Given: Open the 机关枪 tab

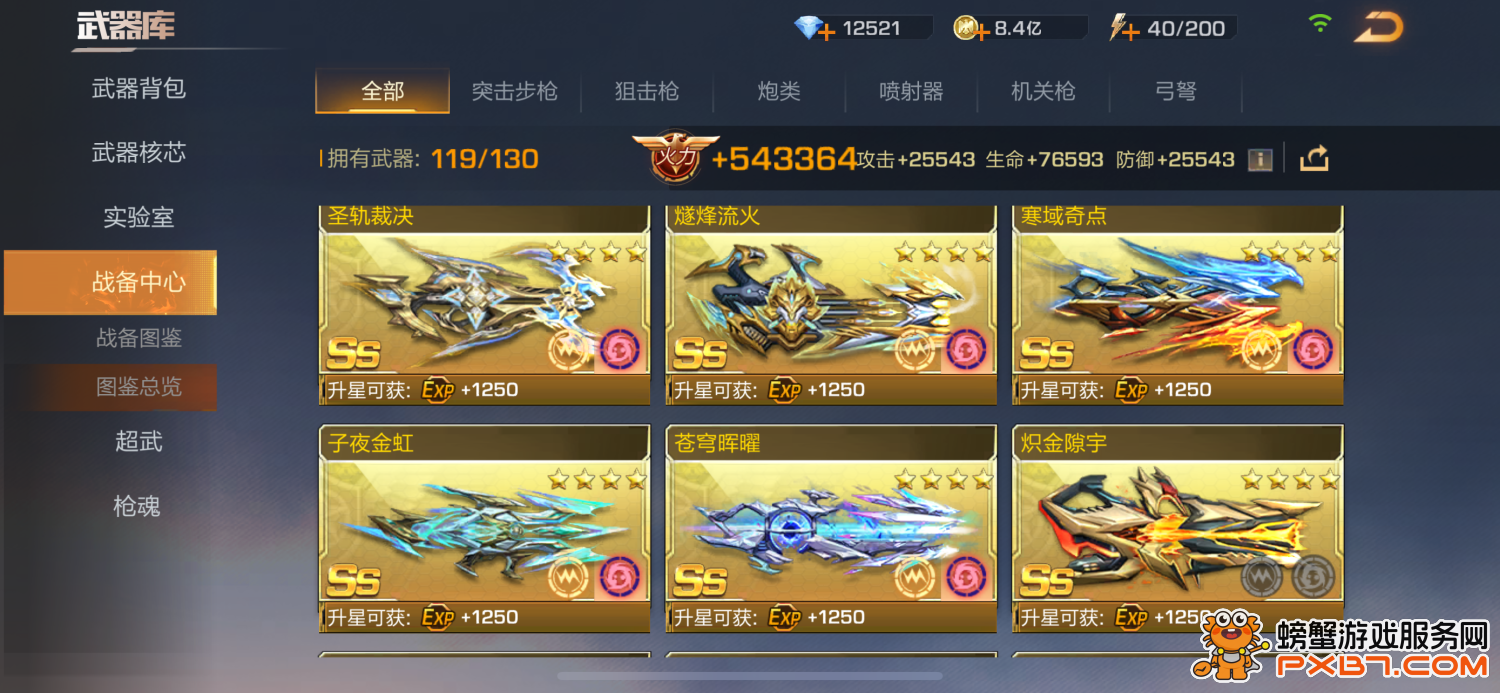Looking at the screenshot, I should 1043,92.
